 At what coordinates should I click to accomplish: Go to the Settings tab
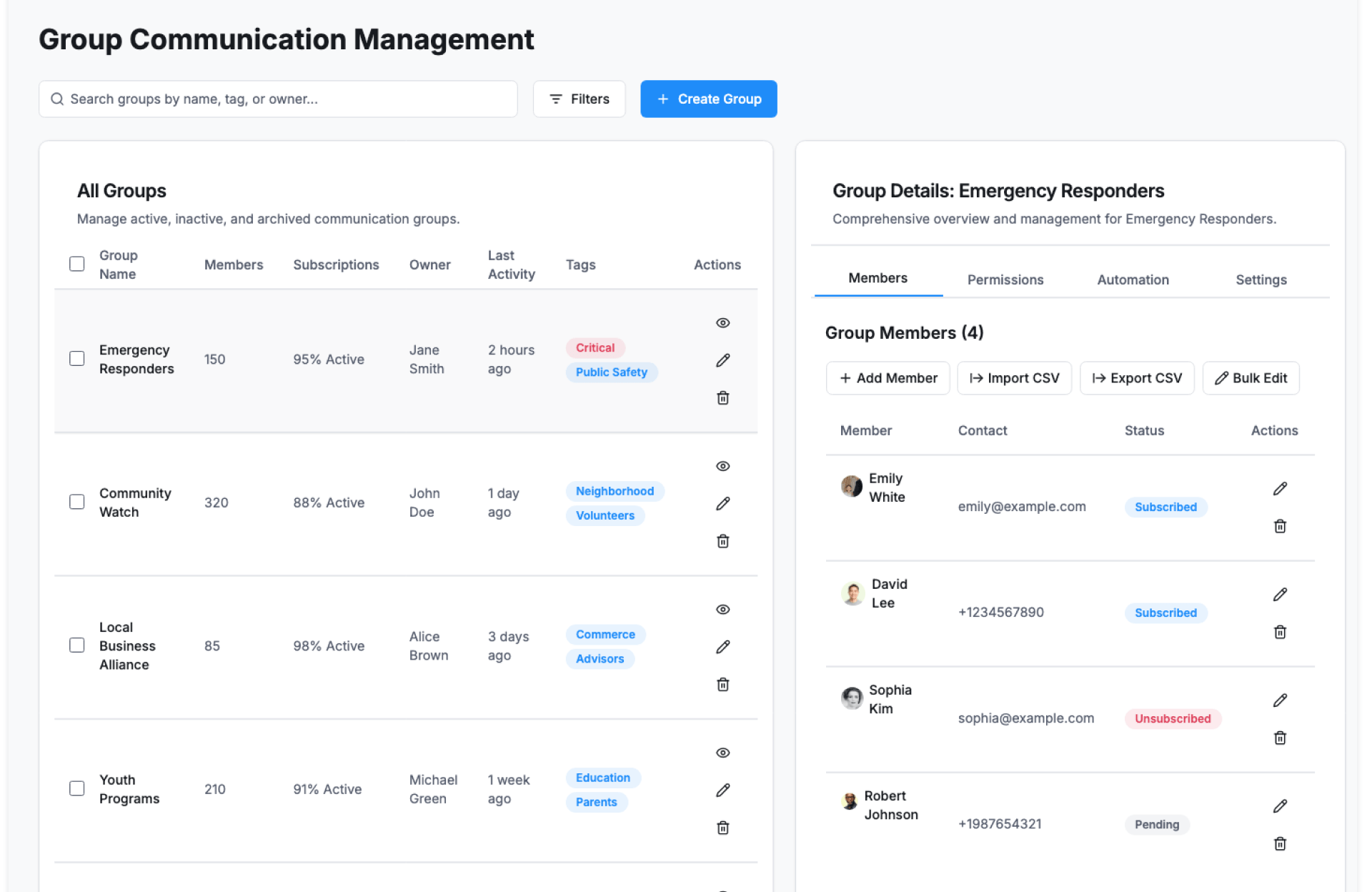tap(1261, 279)
